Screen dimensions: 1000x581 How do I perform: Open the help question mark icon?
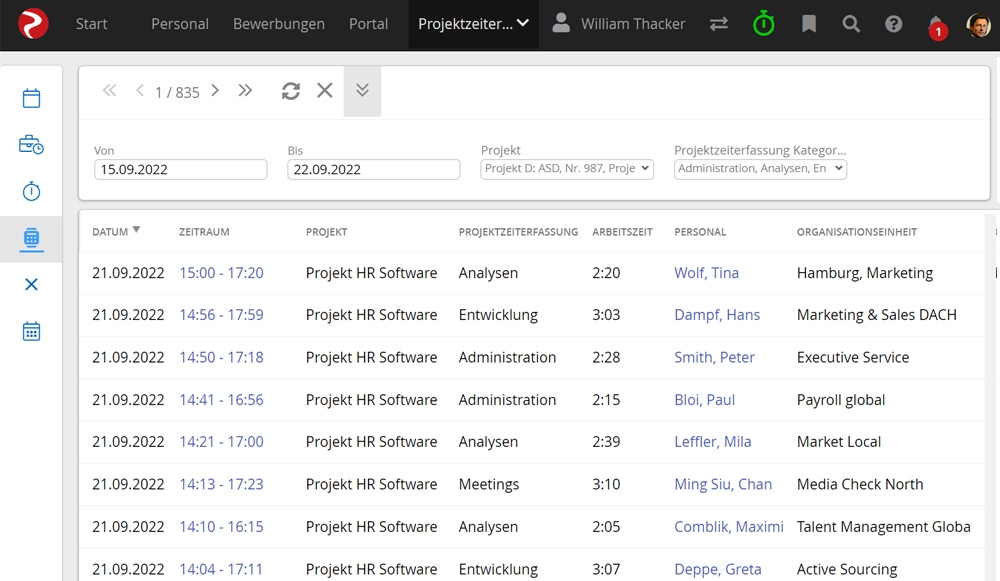(893, 24)
